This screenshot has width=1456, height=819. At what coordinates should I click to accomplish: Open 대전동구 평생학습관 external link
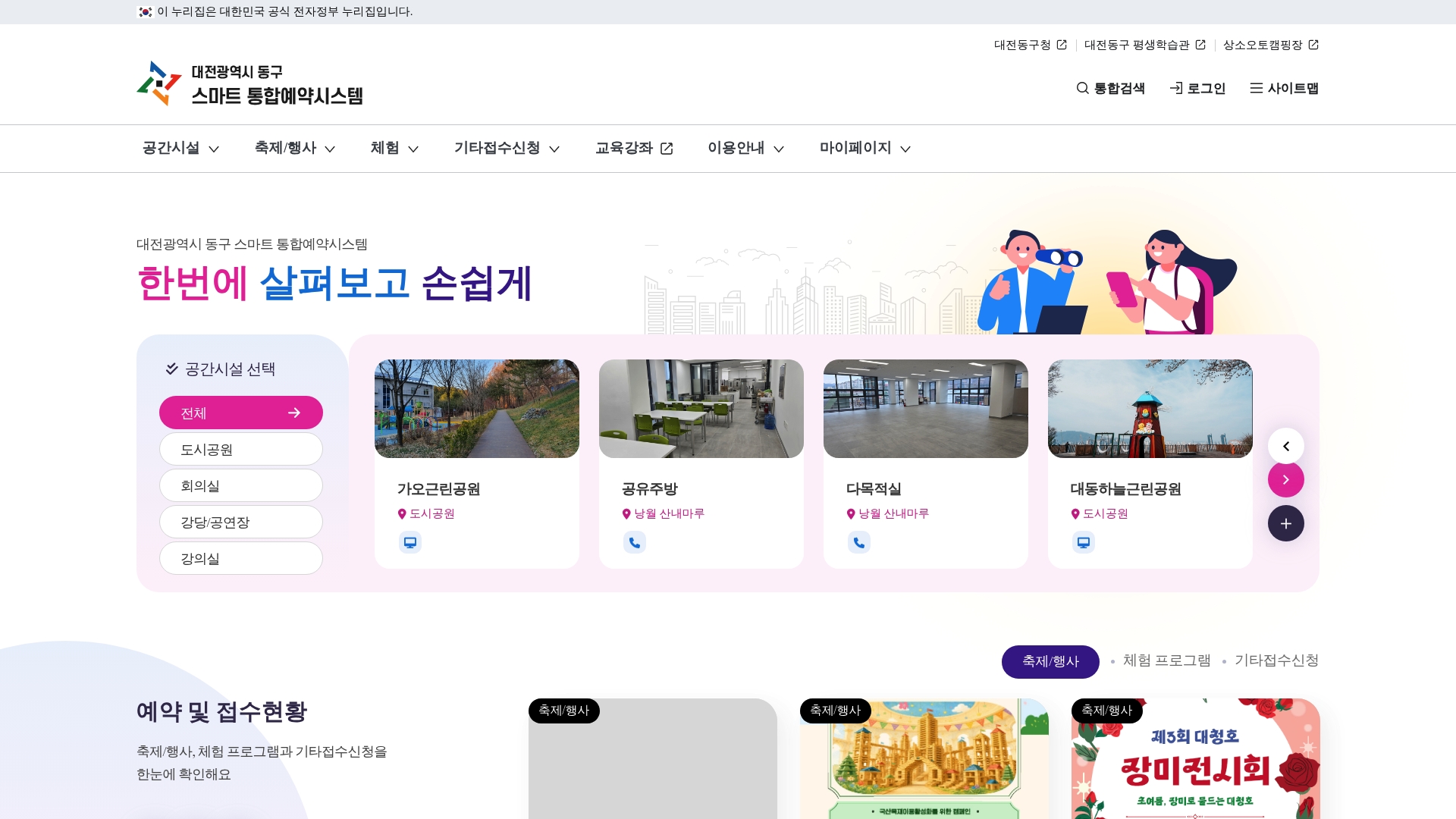[x=1145, y=45]
